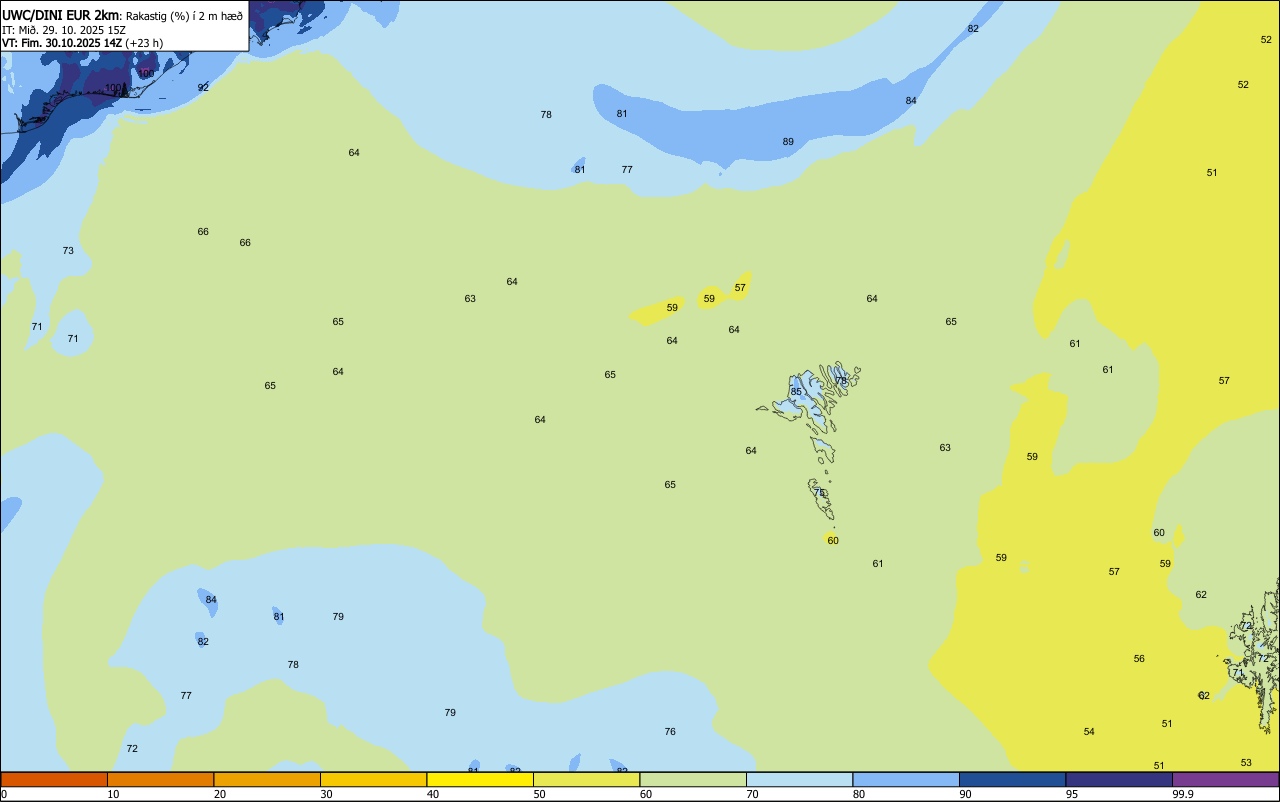Click the humidity value 73 on the map
Viewport: 1280px width, 802px height.
68,251
